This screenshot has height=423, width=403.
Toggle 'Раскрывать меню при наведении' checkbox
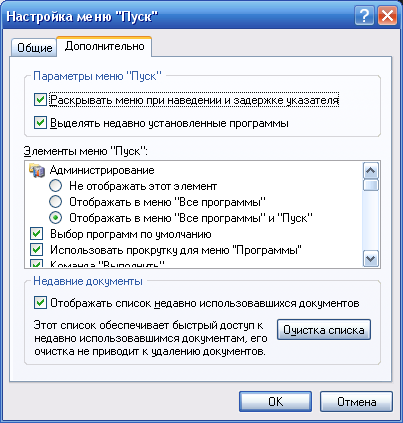tap(40, 100)
